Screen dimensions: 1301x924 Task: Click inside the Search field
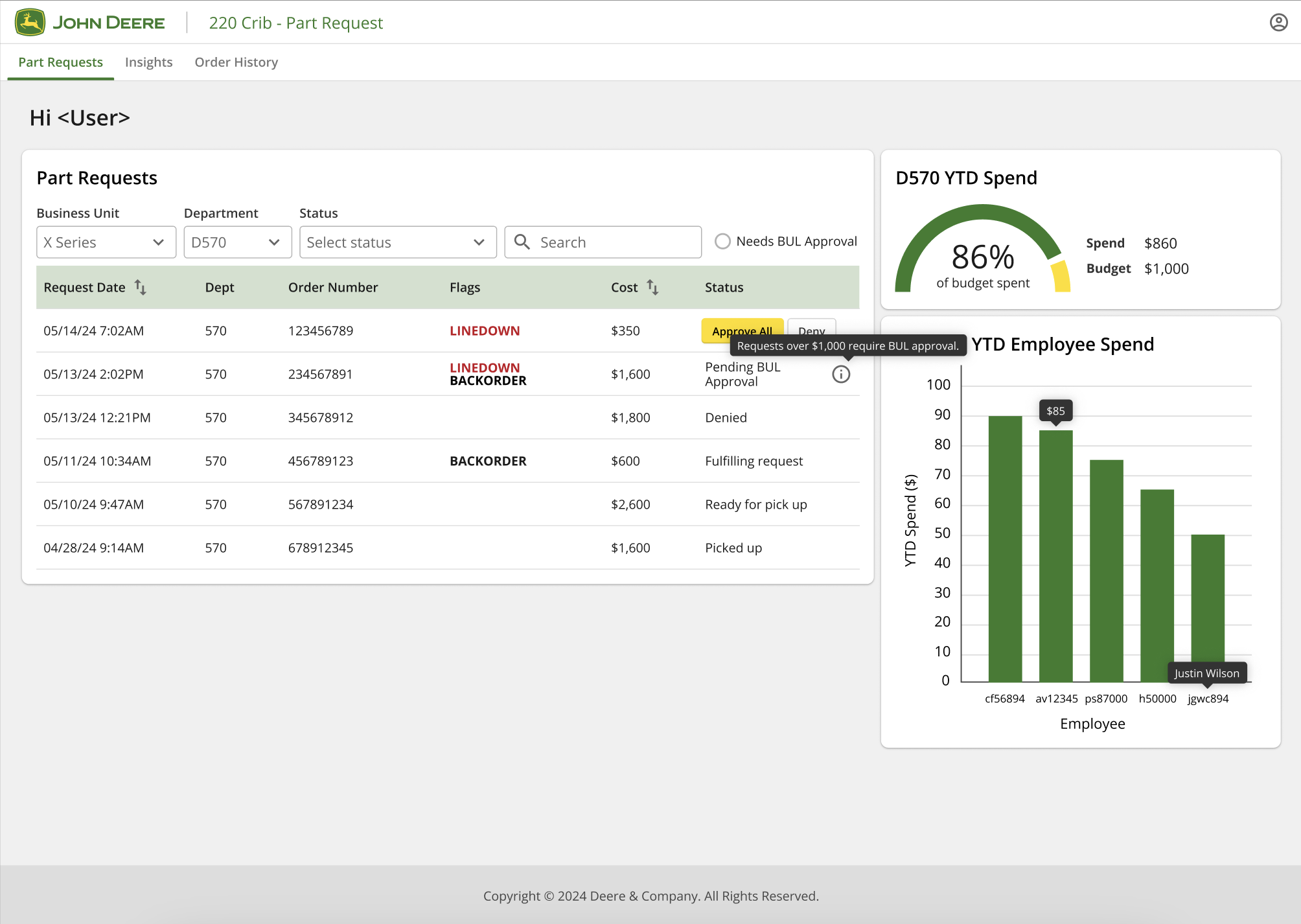point(603,242)
